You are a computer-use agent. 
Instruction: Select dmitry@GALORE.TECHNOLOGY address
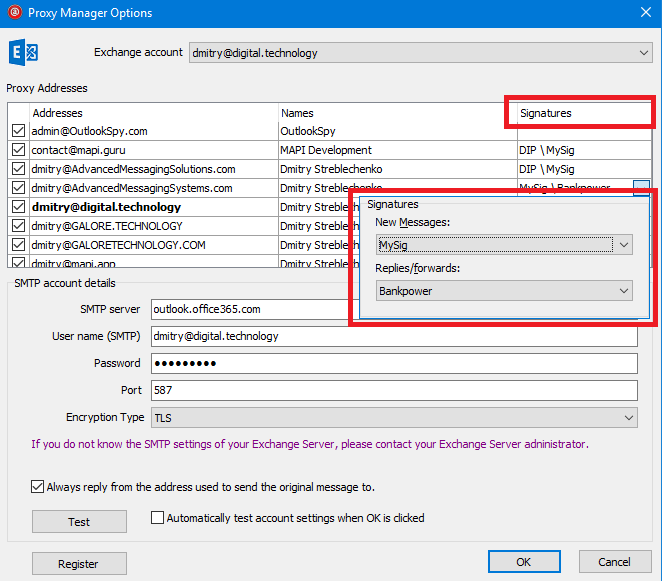click(107, 226)
